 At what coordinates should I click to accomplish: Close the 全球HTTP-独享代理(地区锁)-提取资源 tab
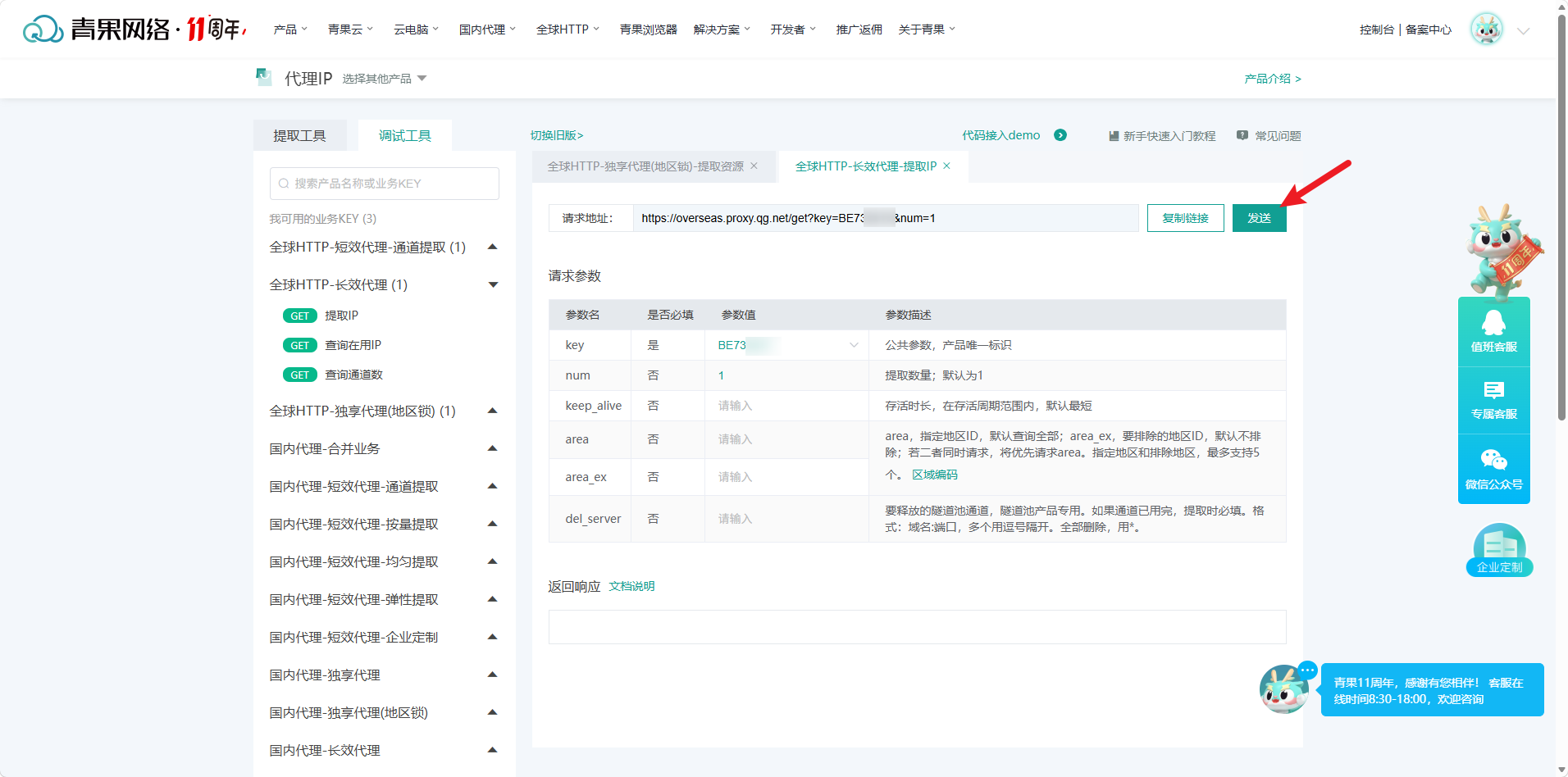(754, 166)
